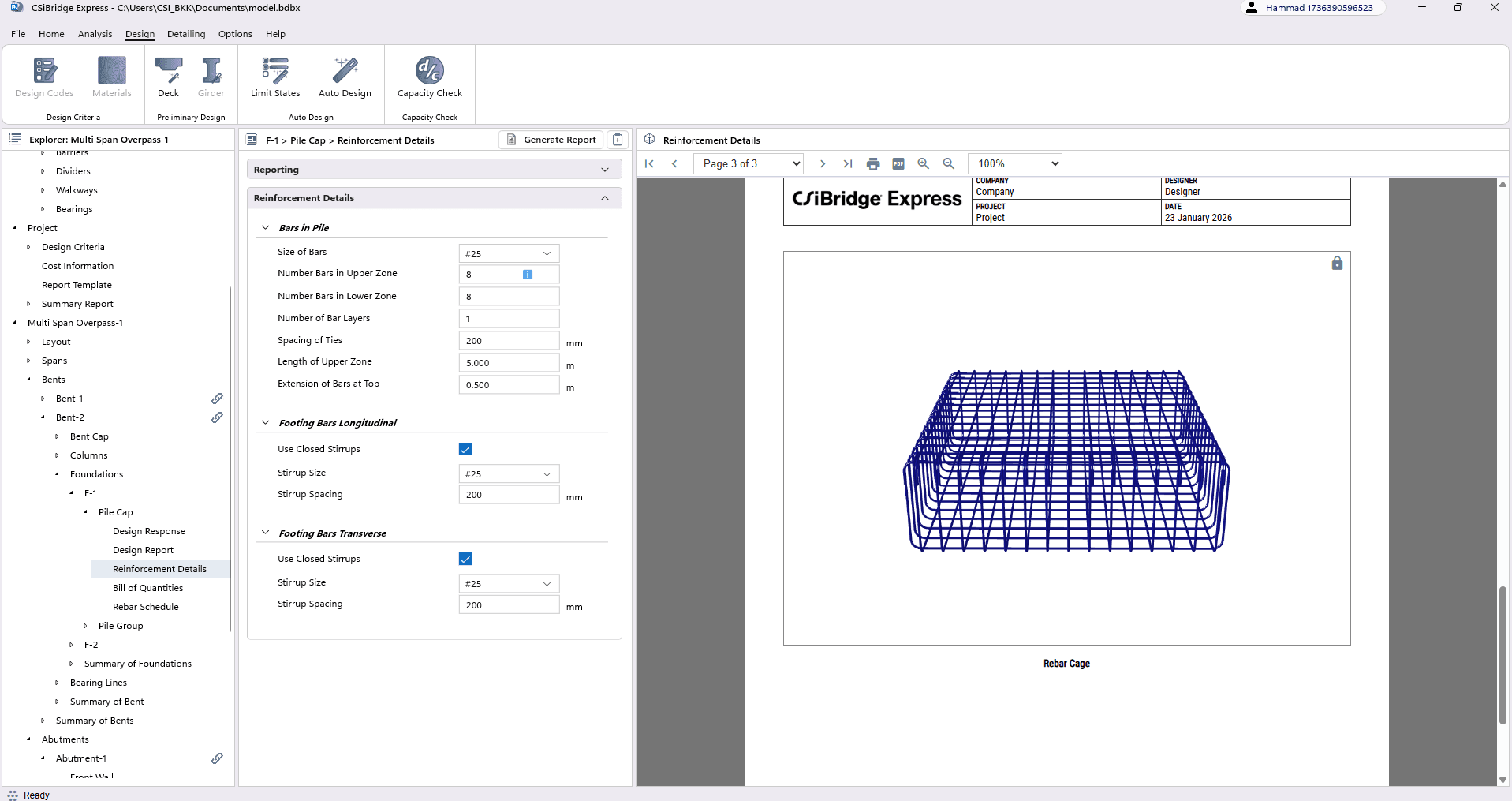Screen dimensions: 1512x801
Task: Click the link icon beside Bent-1
Action: pyautogui.click(x=217, y=399)
